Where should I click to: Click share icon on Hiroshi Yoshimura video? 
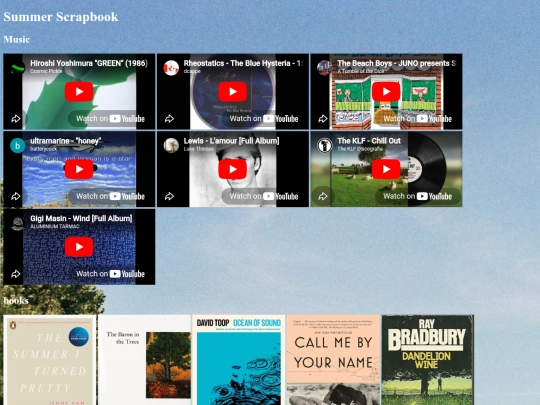15,119
